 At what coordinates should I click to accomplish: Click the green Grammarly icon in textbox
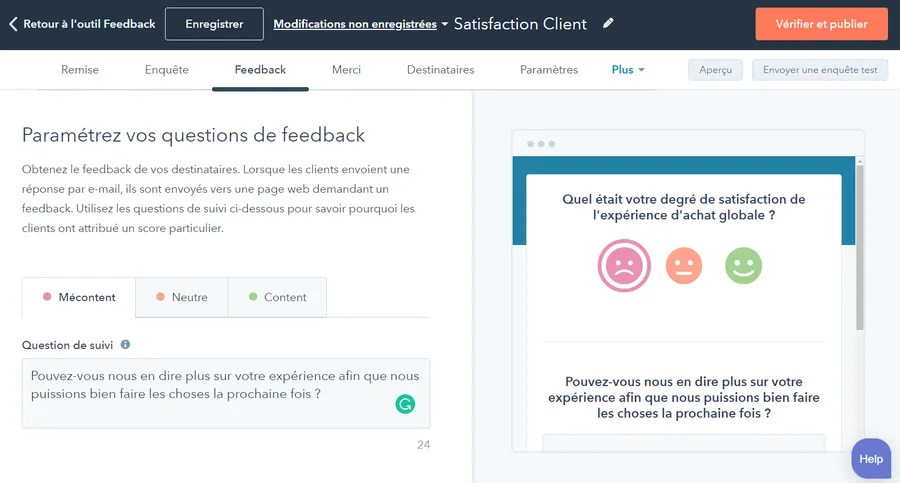(405, 404)
